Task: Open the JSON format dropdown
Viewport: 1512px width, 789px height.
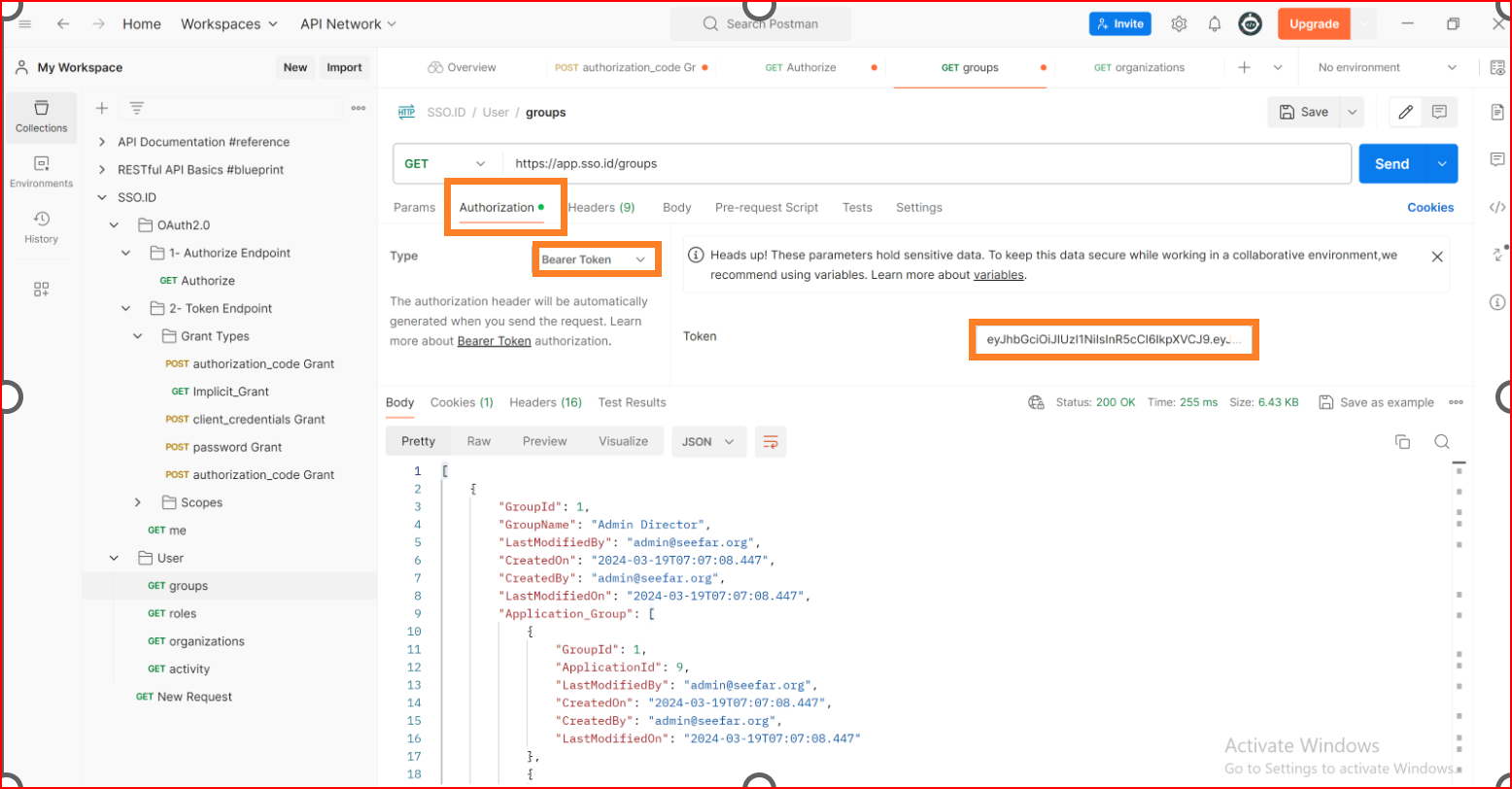Action: point(708,441)
